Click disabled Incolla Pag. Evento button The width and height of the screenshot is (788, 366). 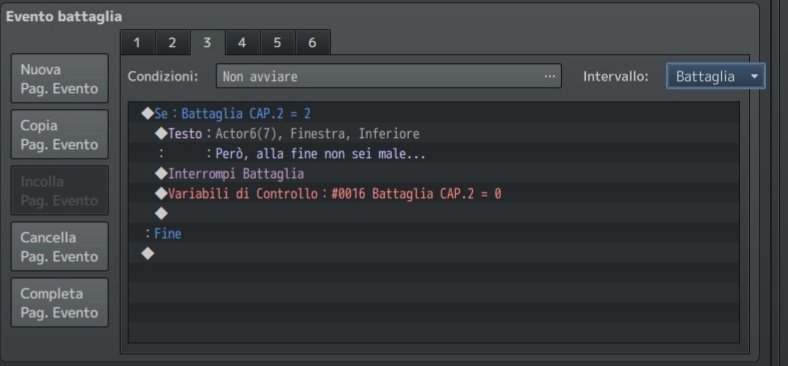pos(60,191)
